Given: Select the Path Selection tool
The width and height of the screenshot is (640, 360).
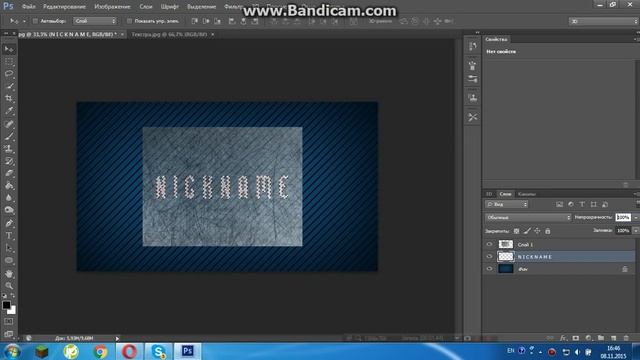Looking at the screenshot, I should tap(9, 248).
